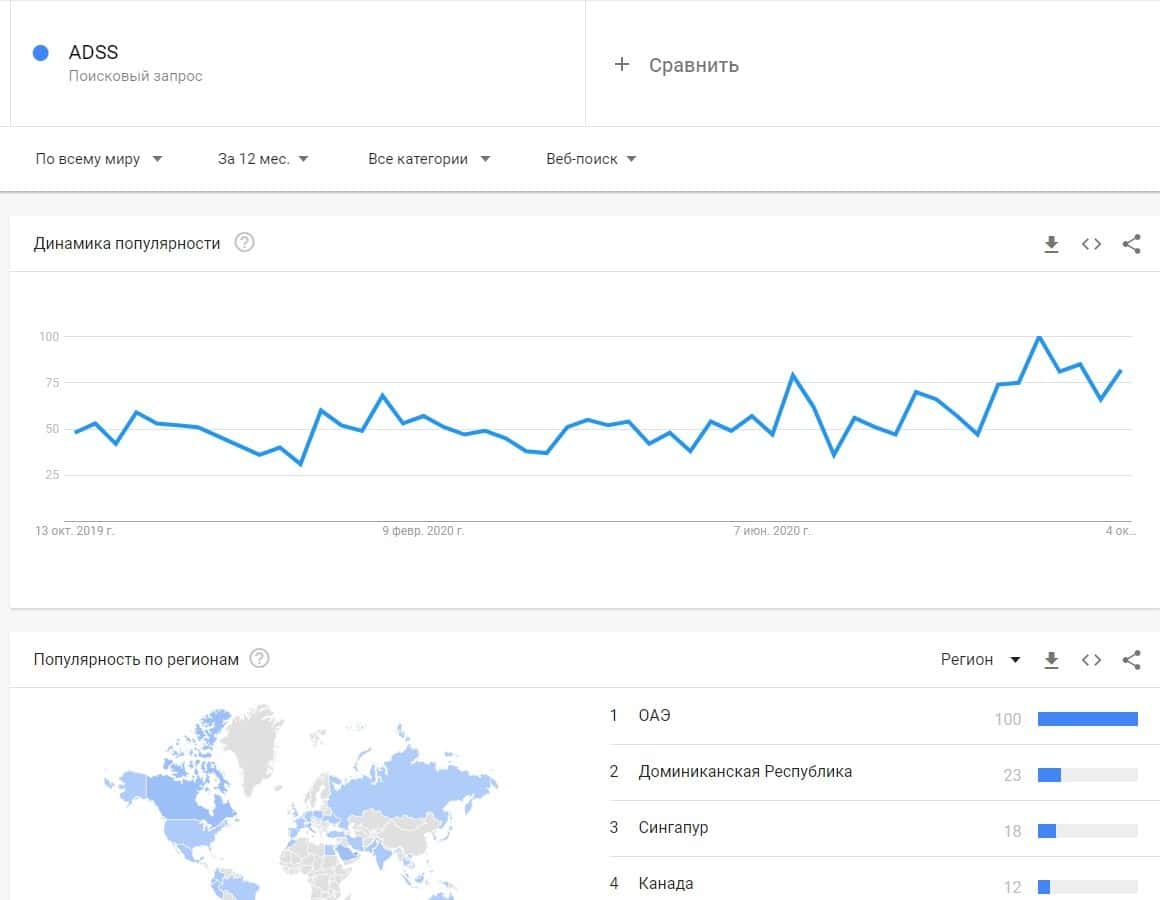Click the plus icon beside Сравнить
The image size is (1160, 900).
[622, 65]
